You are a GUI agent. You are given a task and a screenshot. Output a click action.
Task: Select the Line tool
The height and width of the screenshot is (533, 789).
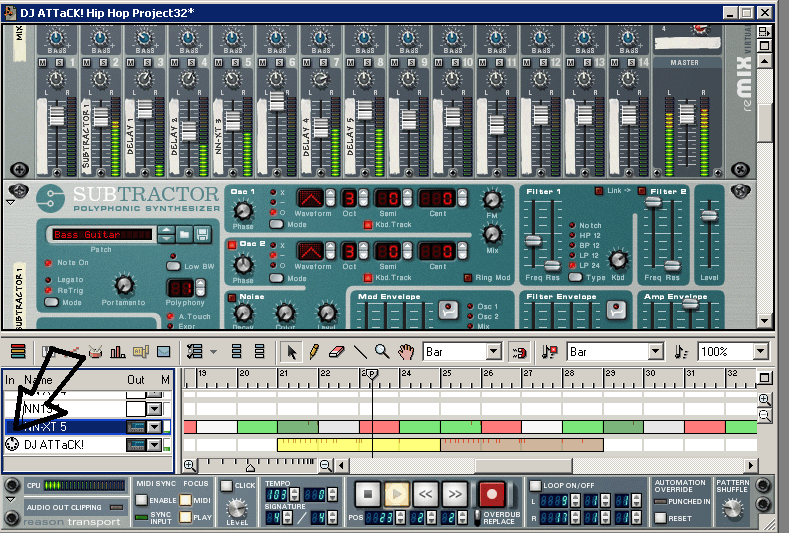pos(360,351)
